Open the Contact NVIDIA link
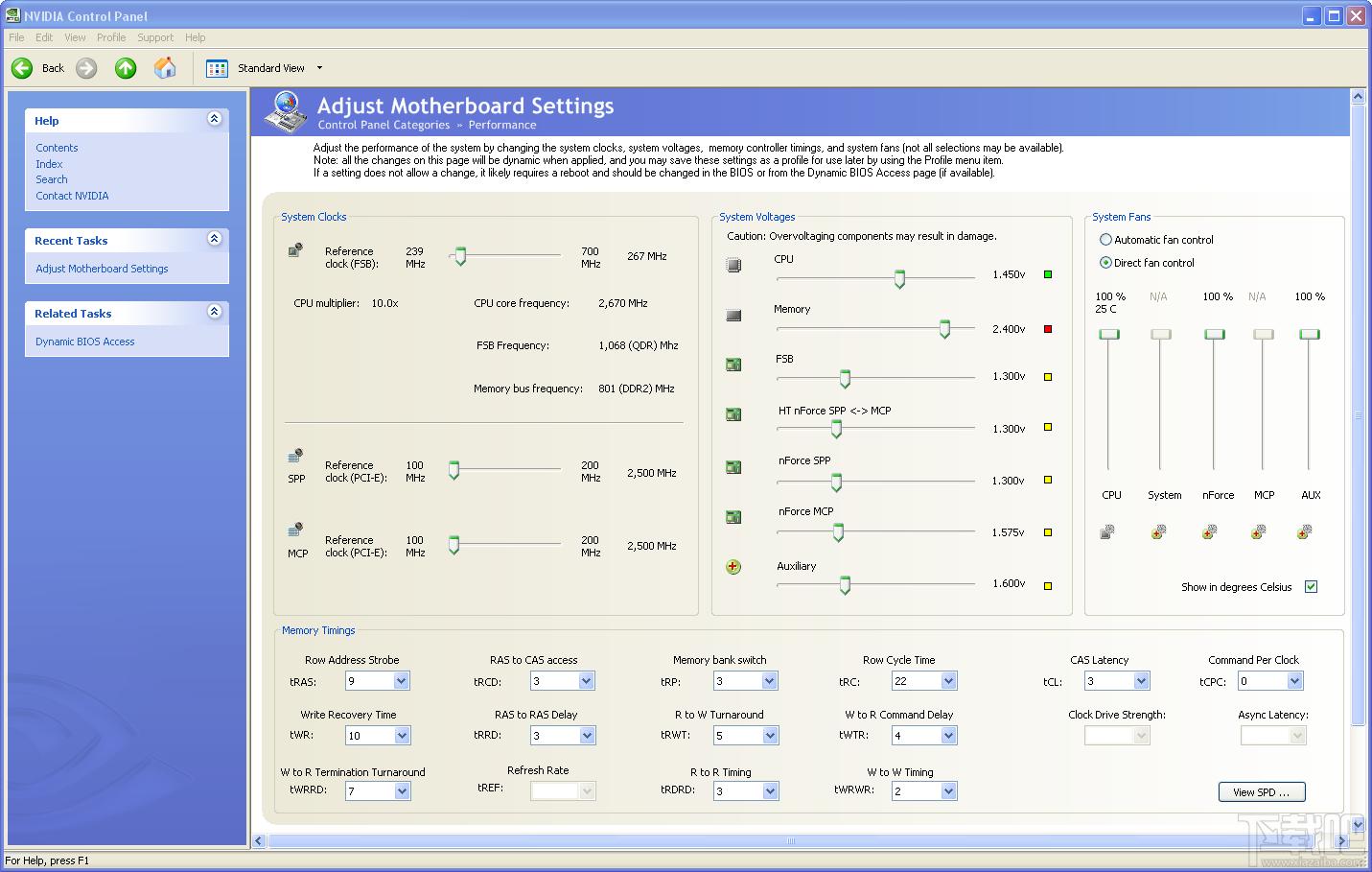 click(x=72, y=196)
